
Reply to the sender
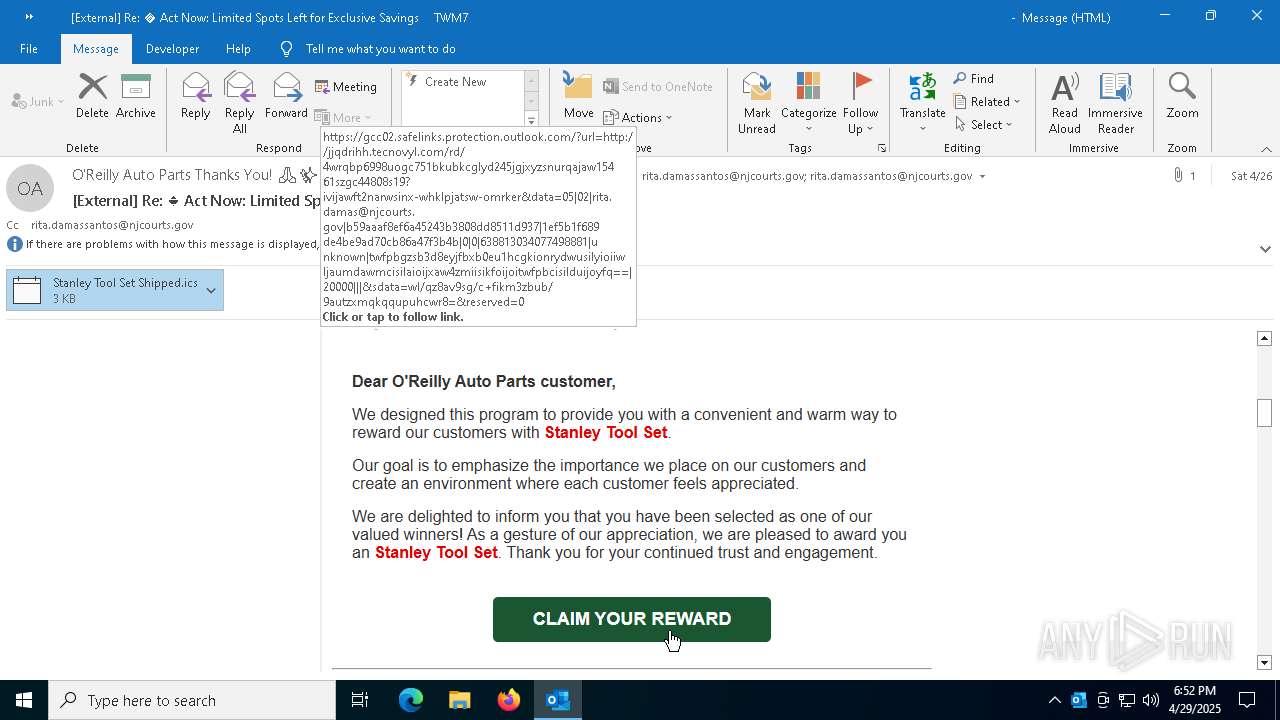(x=195, y=97)
